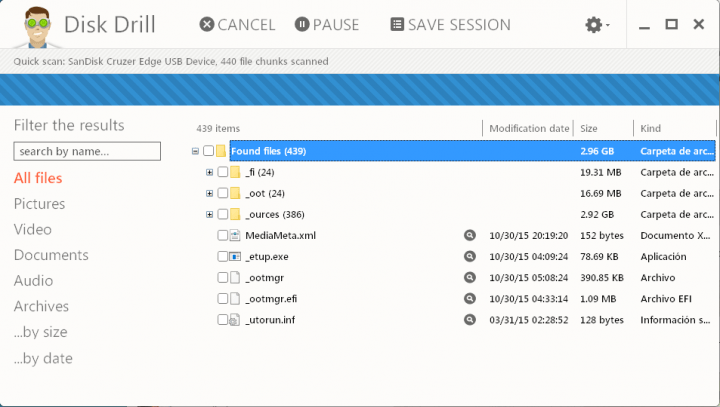Image resolution: width=720 pixels, height=407 pixels.
Task: Click the Archivo EFI kind cell
Action: coord(666,299)
